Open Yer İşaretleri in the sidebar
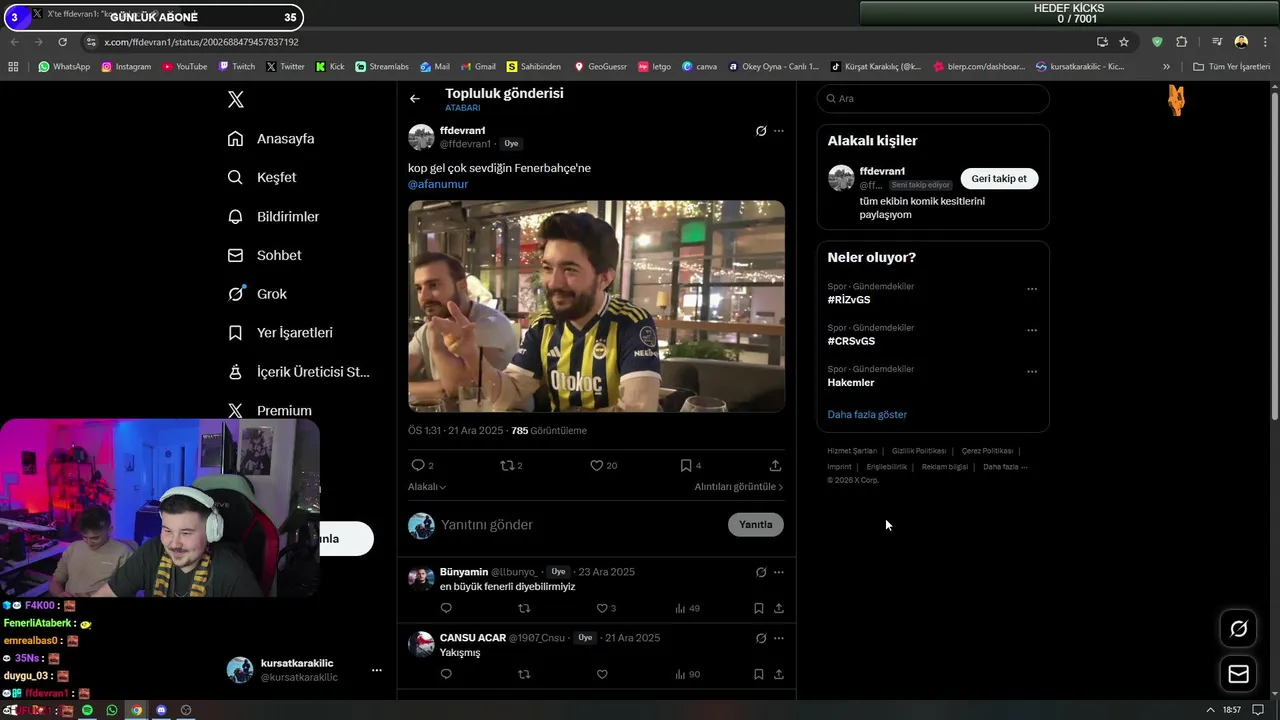This screenshot has height=720, width=1280. (x=280, y=332)
